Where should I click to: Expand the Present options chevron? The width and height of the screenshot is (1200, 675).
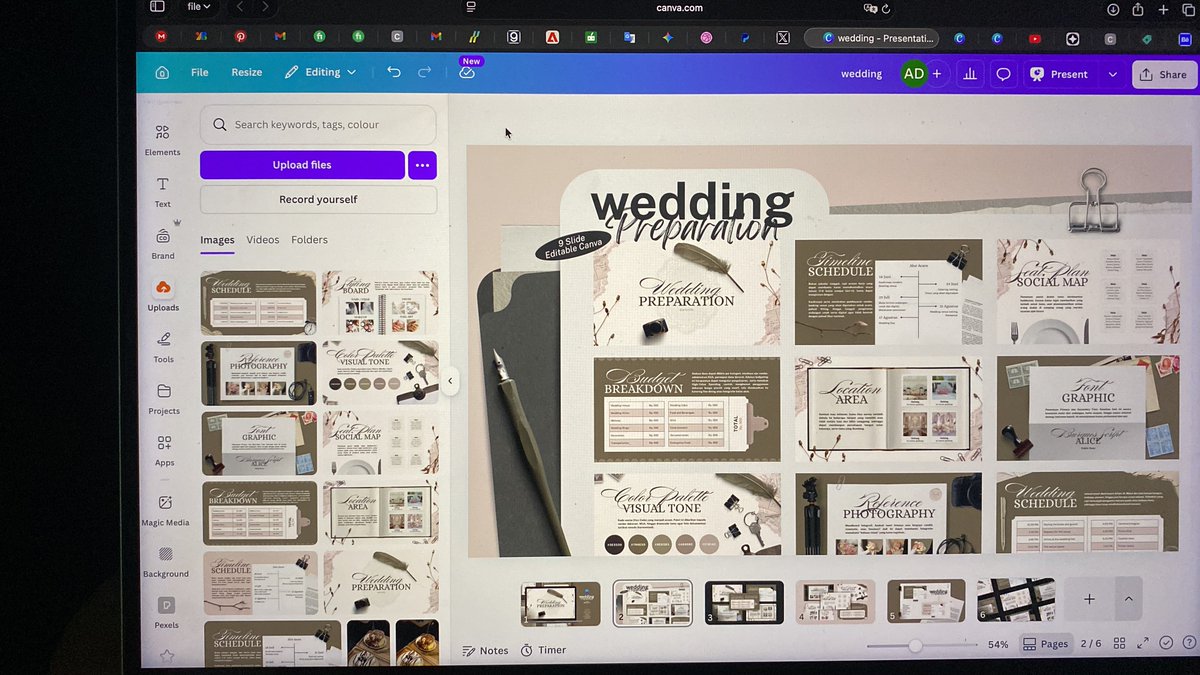(x=1112, y=75)
